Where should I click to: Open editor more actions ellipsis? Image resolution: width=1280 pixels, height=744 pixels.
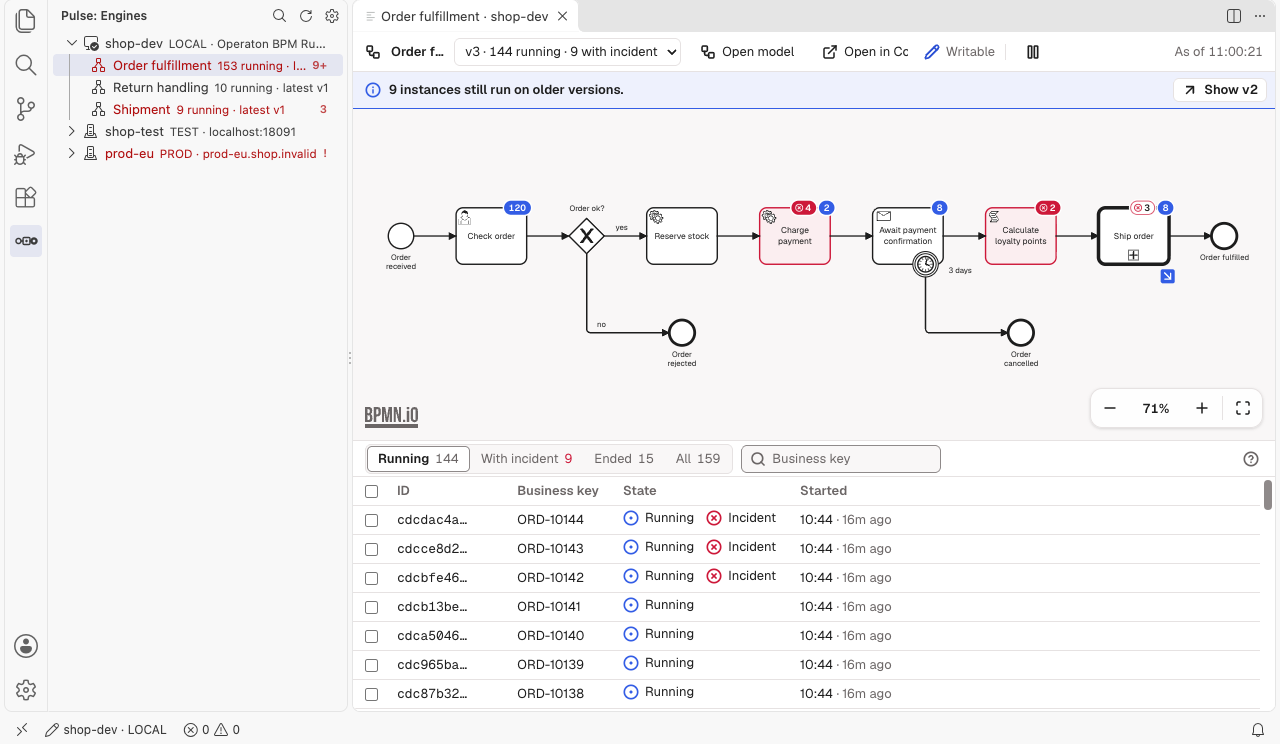(1260, 16)
